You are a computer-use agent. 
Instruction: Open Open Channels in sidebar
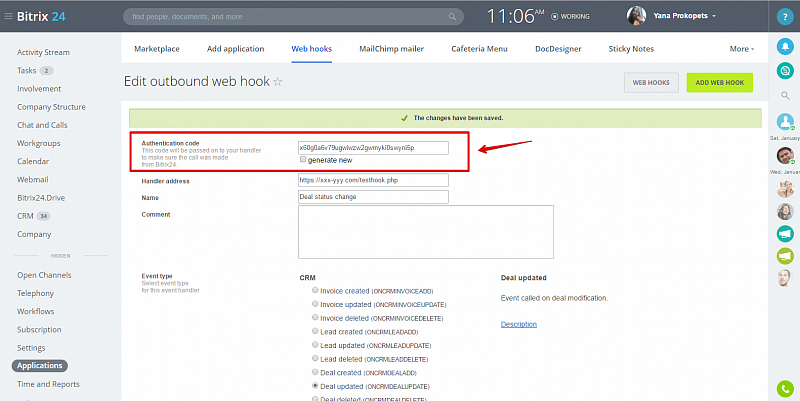click(x=44, y=275)
